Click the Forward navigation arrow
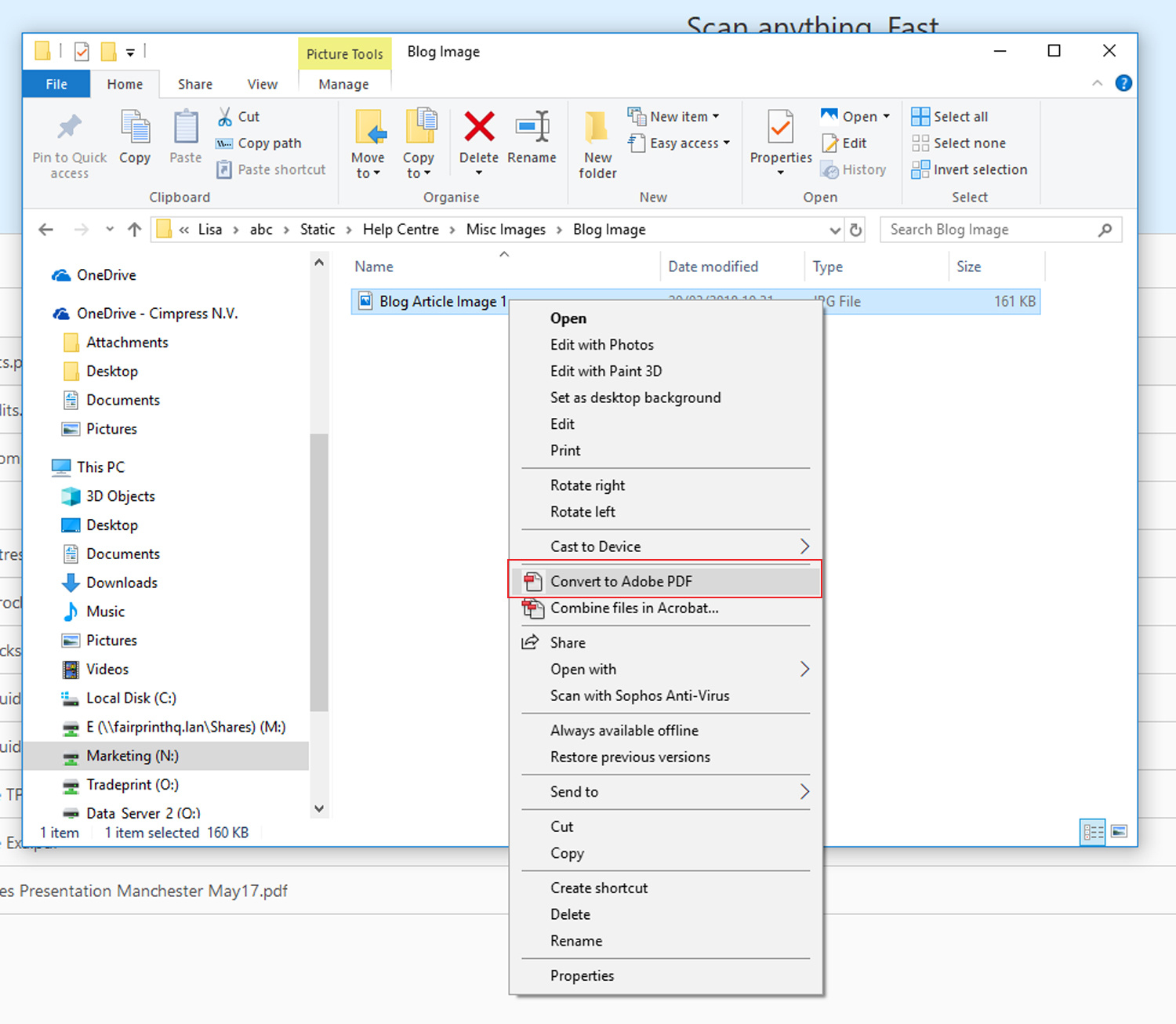This screenshot has width=1176, height=1024. click(81, 230)
